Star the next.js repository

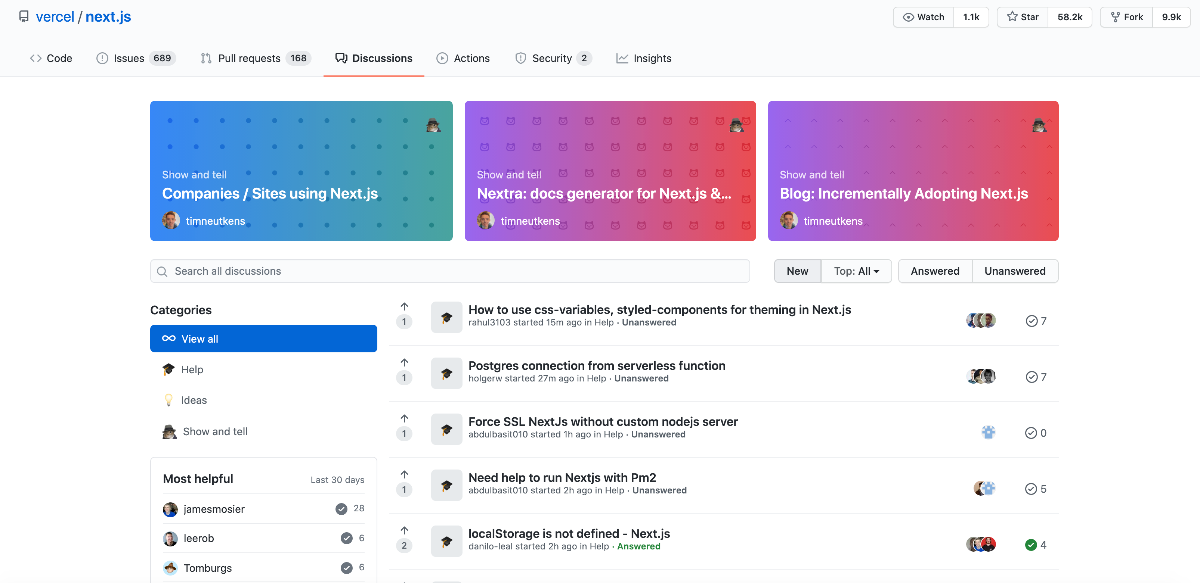1023,17
